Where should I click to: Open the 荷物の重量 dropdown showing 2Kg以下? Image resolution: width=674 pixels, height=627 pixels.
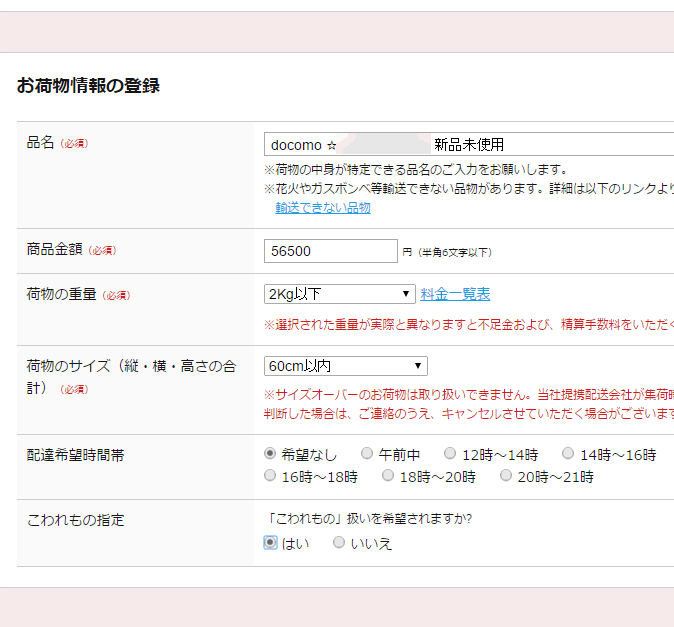coord(339,294)
